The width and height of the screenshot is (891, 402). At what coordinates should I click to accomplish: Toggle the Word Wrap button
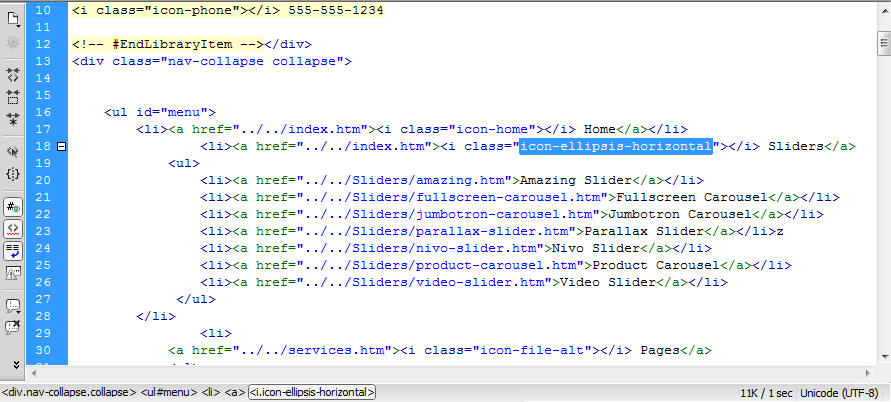coord(13,251)
